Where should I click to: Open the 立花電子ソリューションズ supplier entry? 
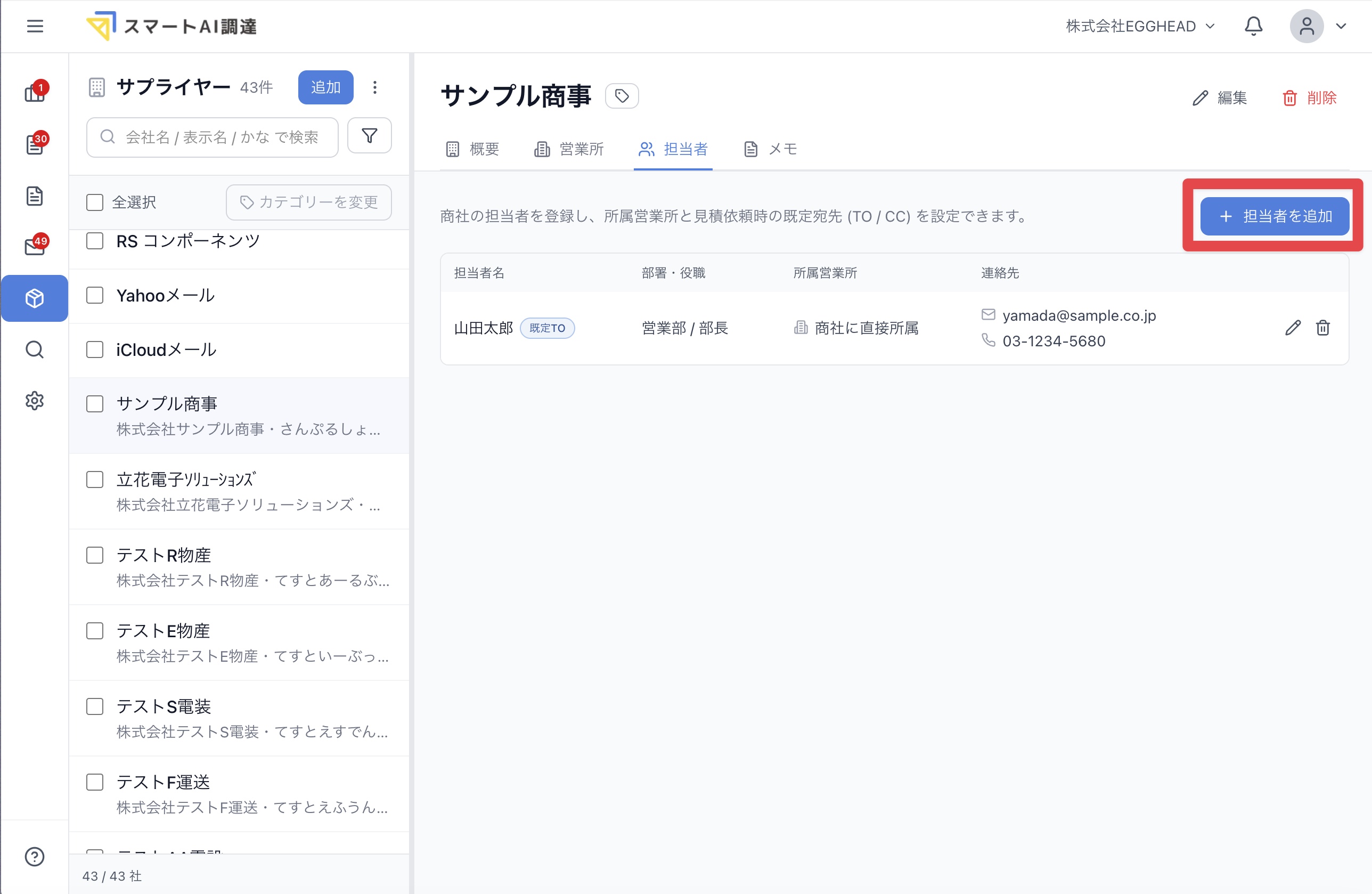[239, 491]
